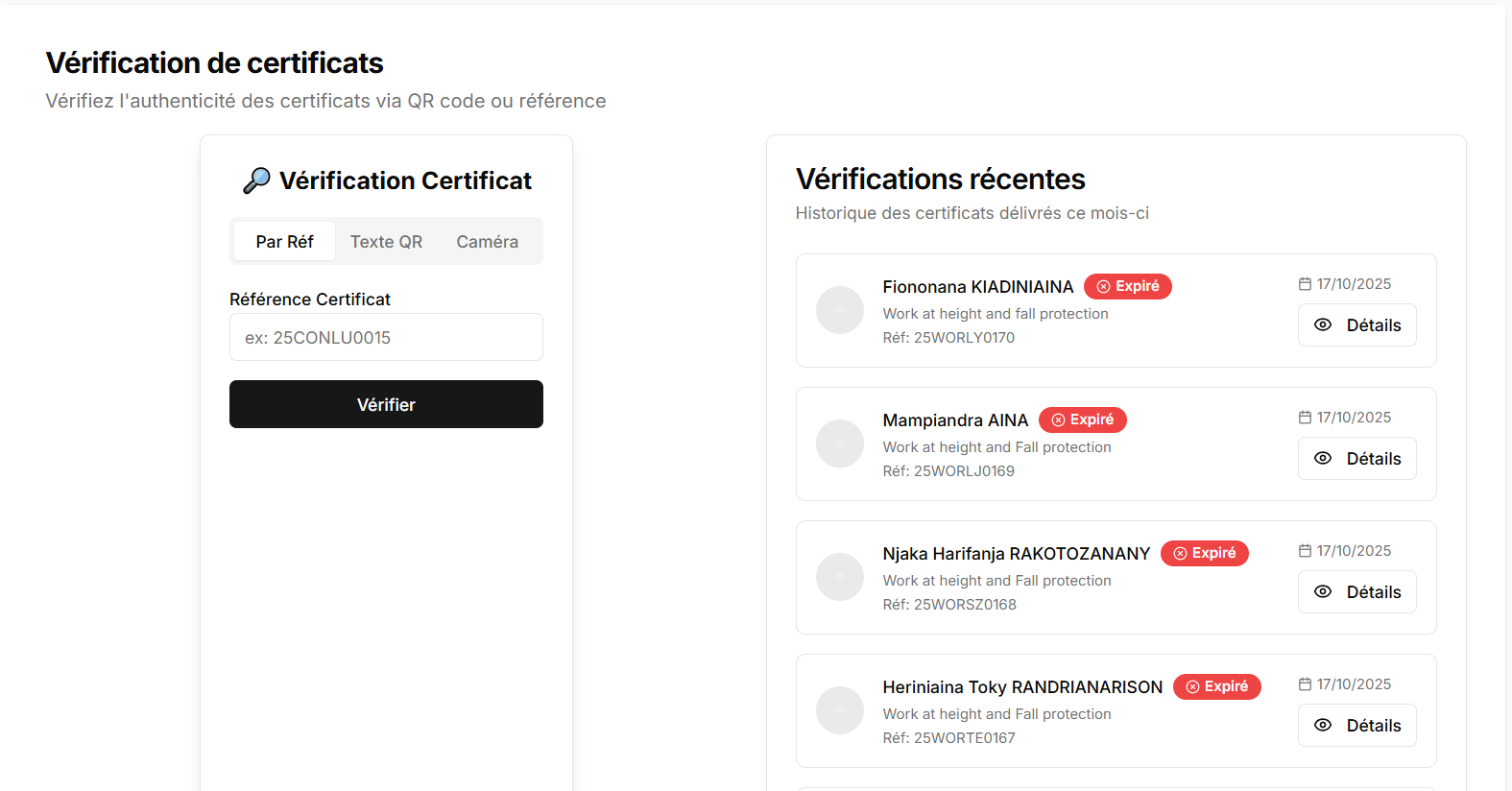Screen dimensions: 1512x791
Task: Open Détails for Fiononana KIADINIAINA
Action: coord(1356,324)
